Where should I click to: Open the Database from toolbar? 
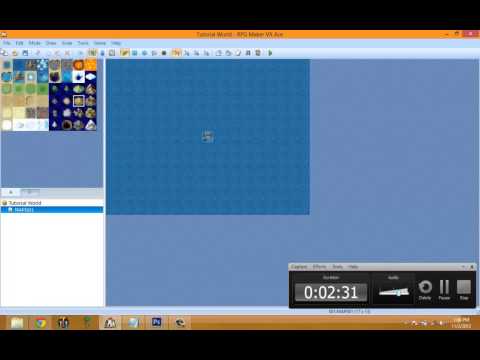click(219, 53)
